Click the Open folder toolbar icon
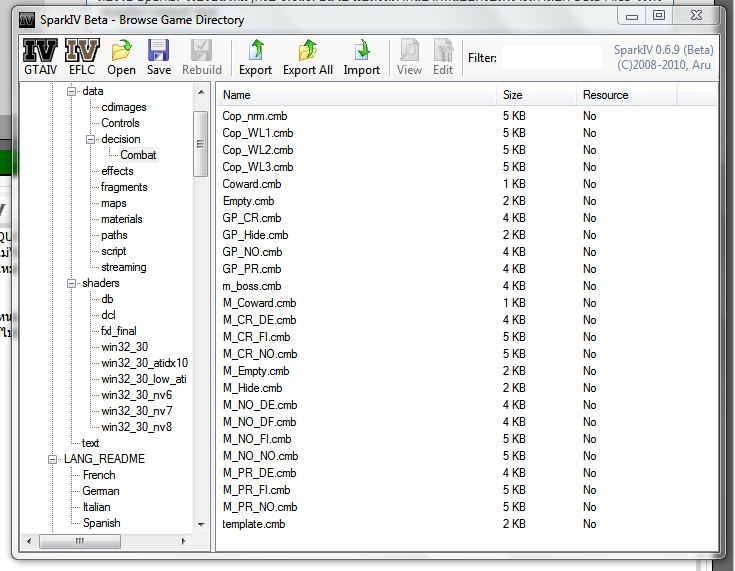 point(121,50)
